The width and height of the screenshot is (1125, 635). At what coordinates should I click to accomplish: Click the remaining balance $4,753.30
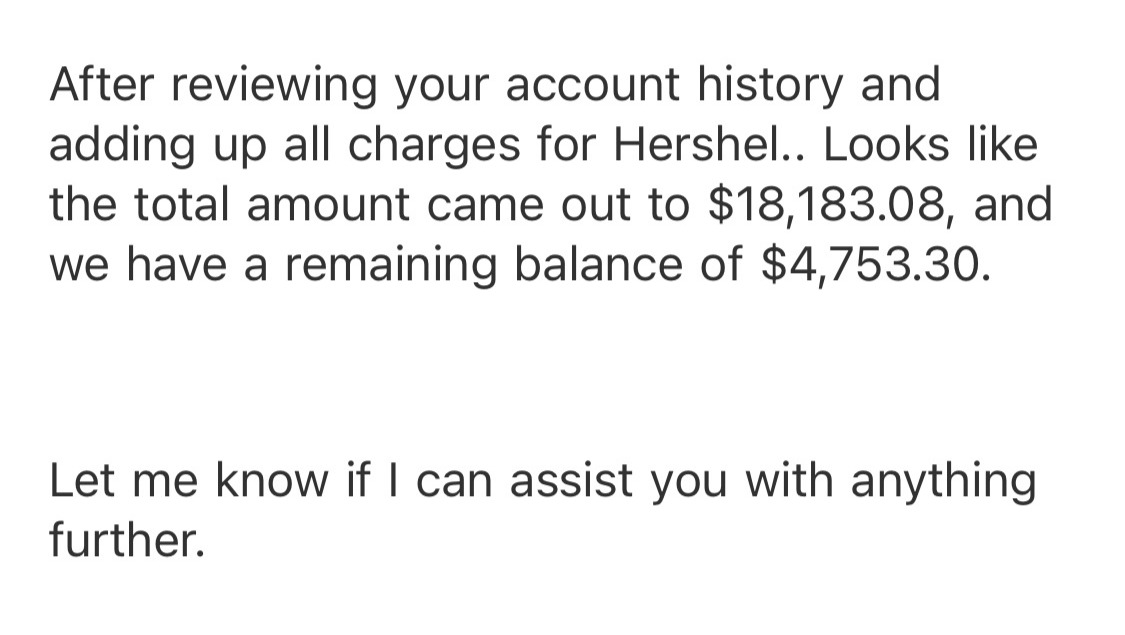(x=875, y=265)
